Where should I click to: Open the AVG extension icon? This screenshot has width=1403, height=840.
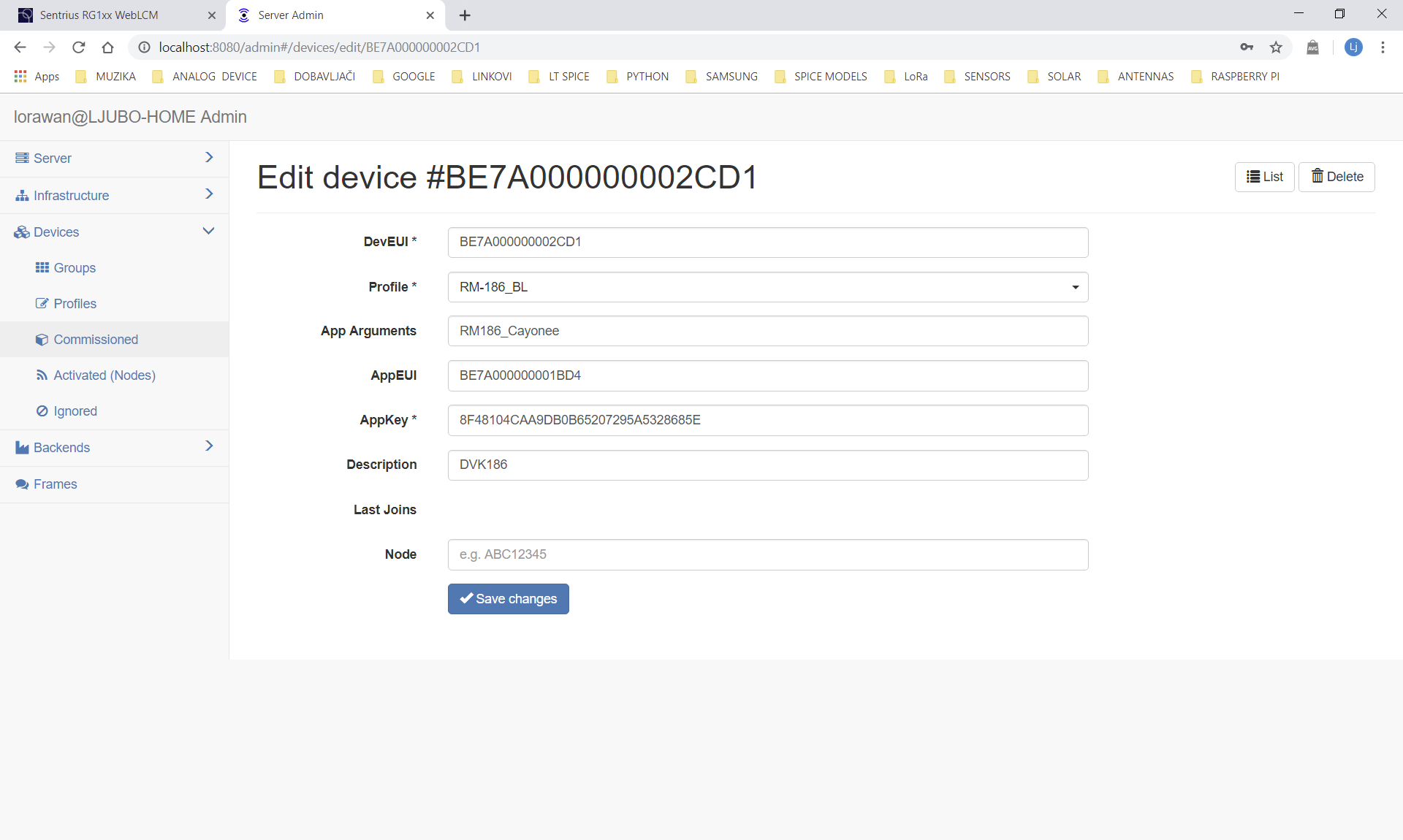click(1313, 47)
